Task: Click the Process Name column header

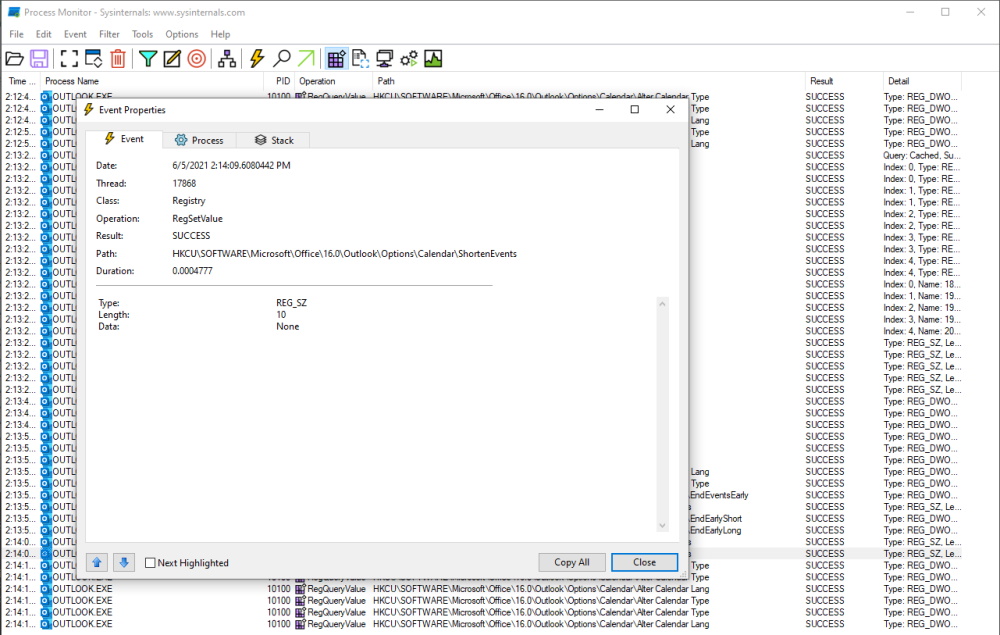Action: pos(152,81)
